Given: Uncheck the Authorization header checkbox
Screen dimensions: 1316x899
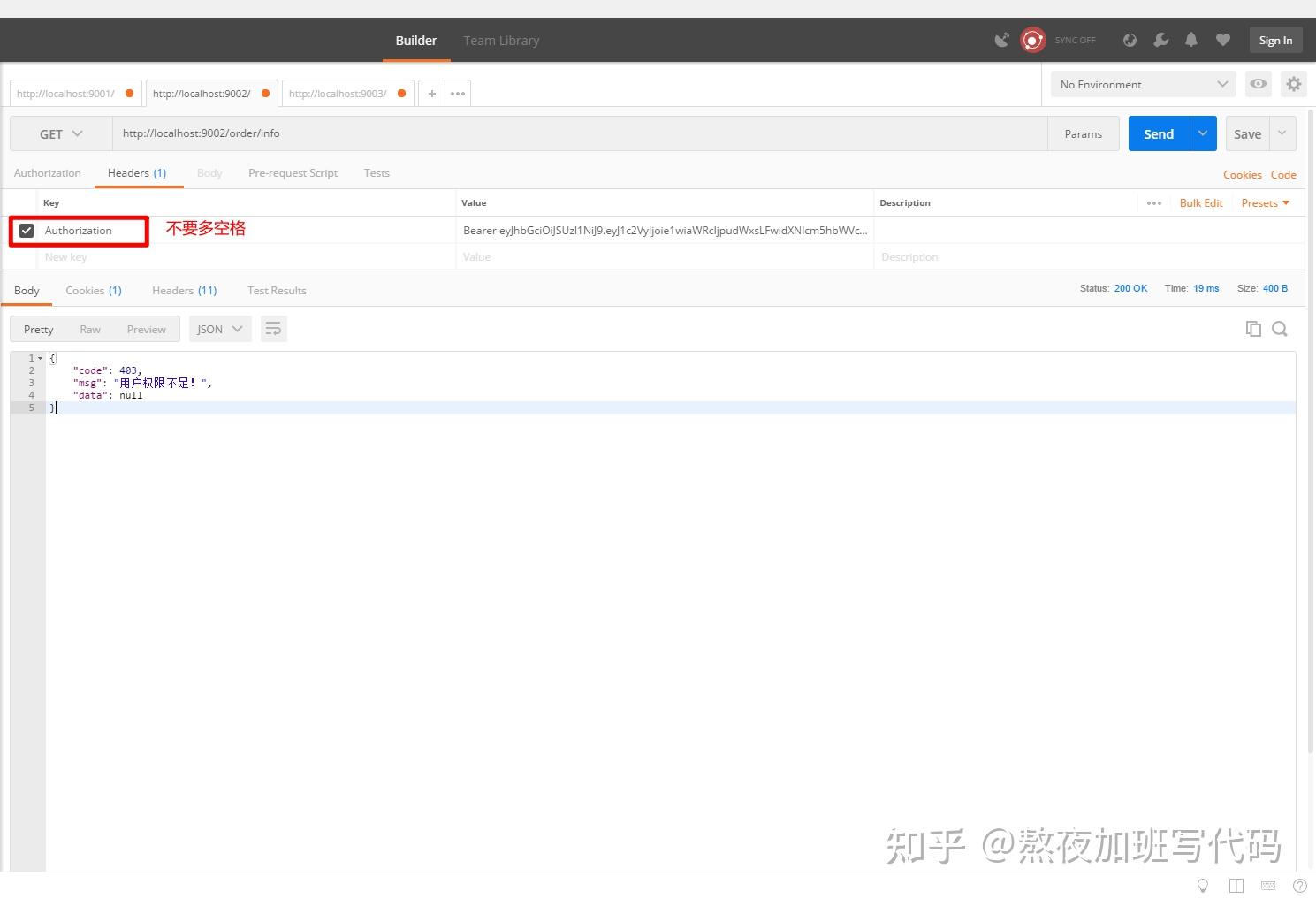Looking at the screenshot, I should click(27, 230).
